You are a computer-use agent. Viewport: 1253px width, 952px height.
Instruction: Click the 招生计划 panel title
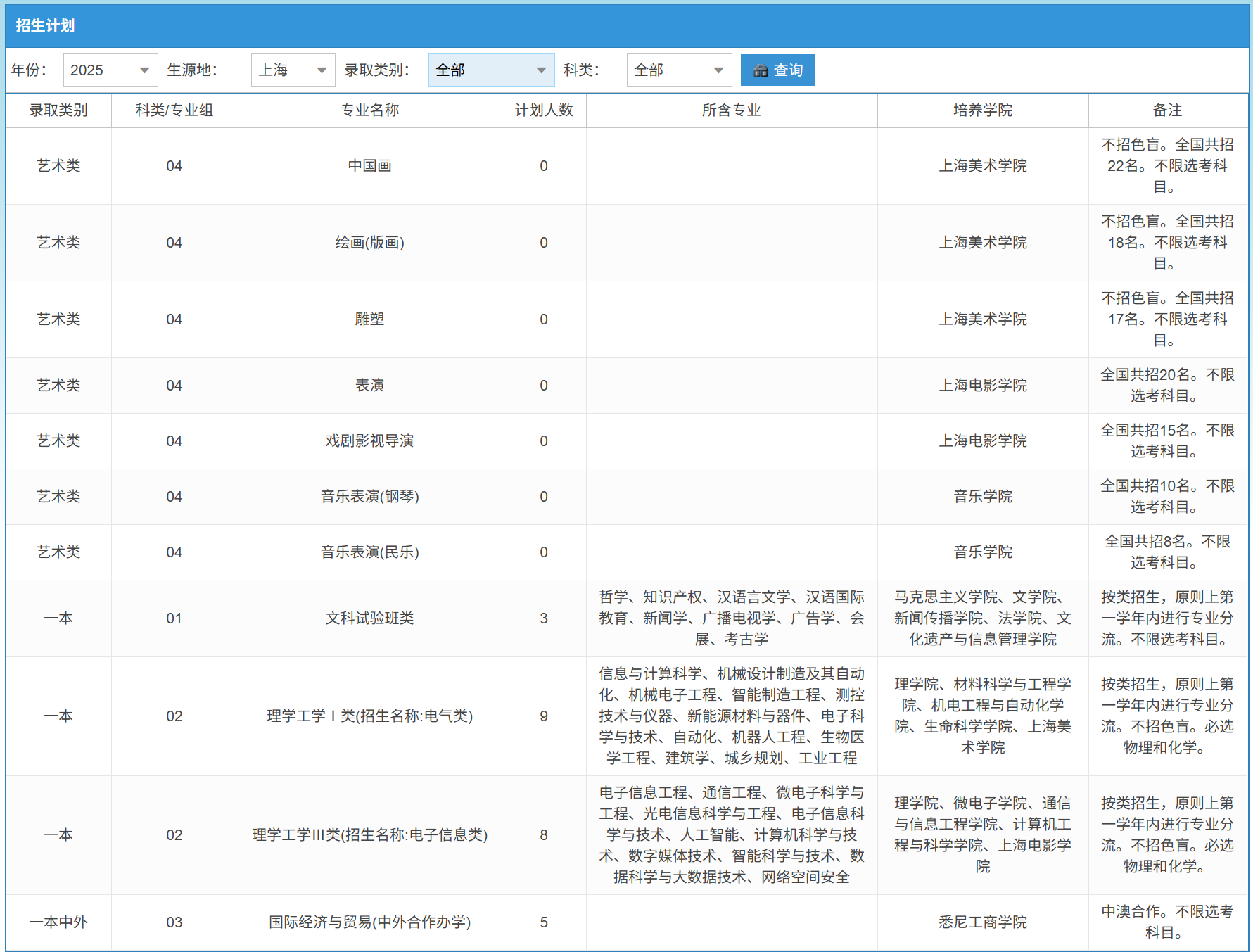[45, 26]
